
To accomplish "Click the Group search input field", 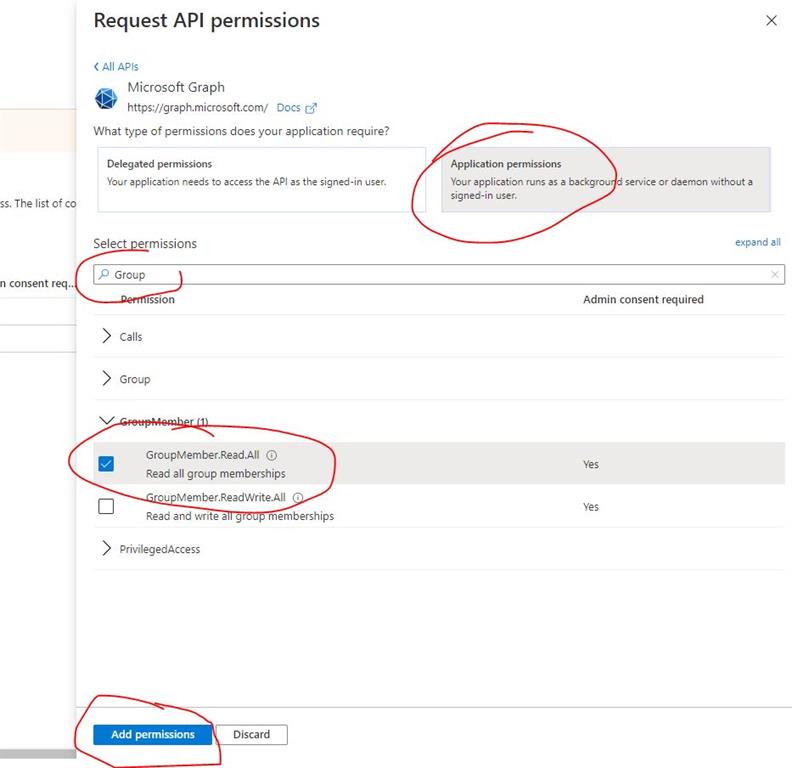I will [x=438, y=274].
